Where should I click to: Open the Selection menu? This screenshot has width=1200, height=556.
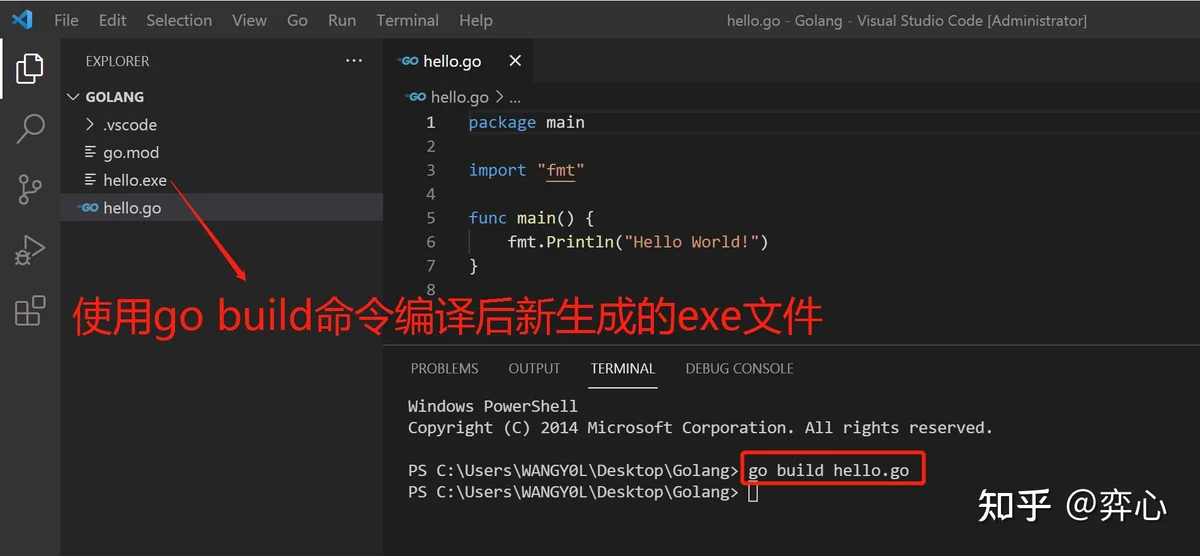(x=179, y=20)
